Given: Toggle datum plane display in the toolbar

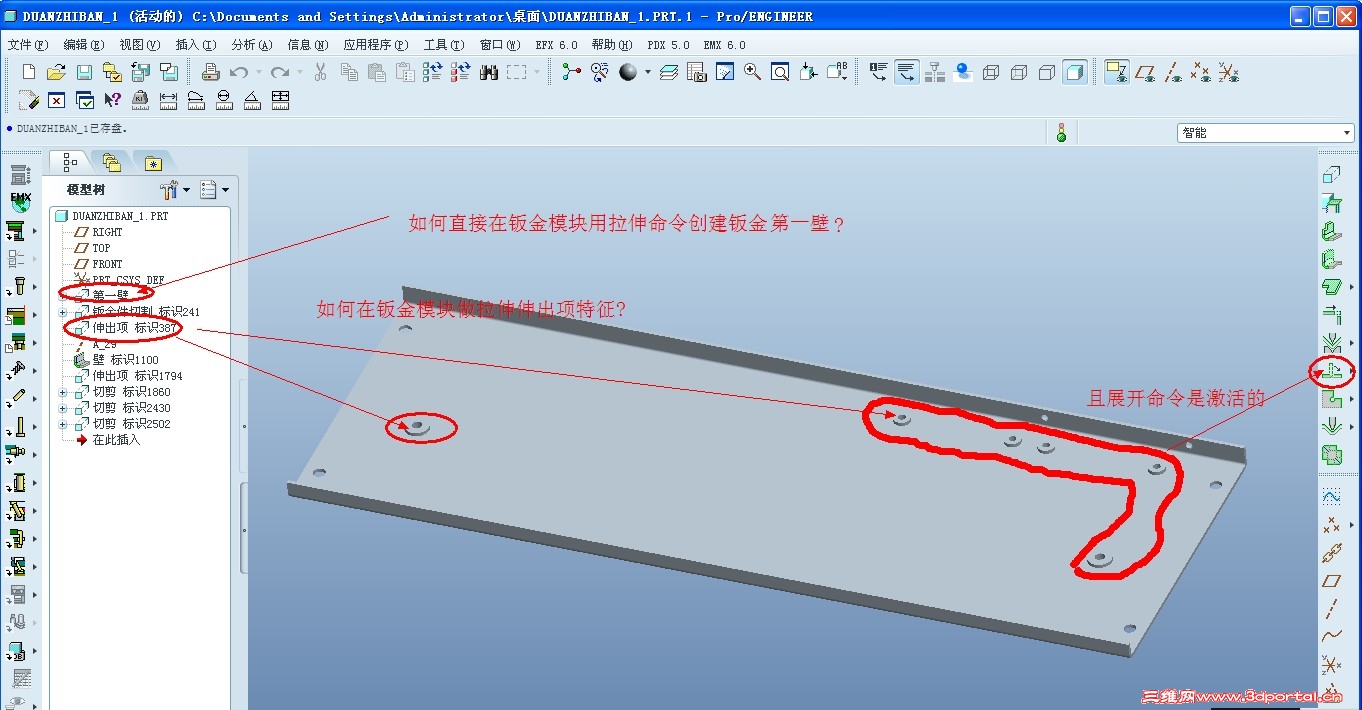Looking at the screenshot, I should [1145, 71].
